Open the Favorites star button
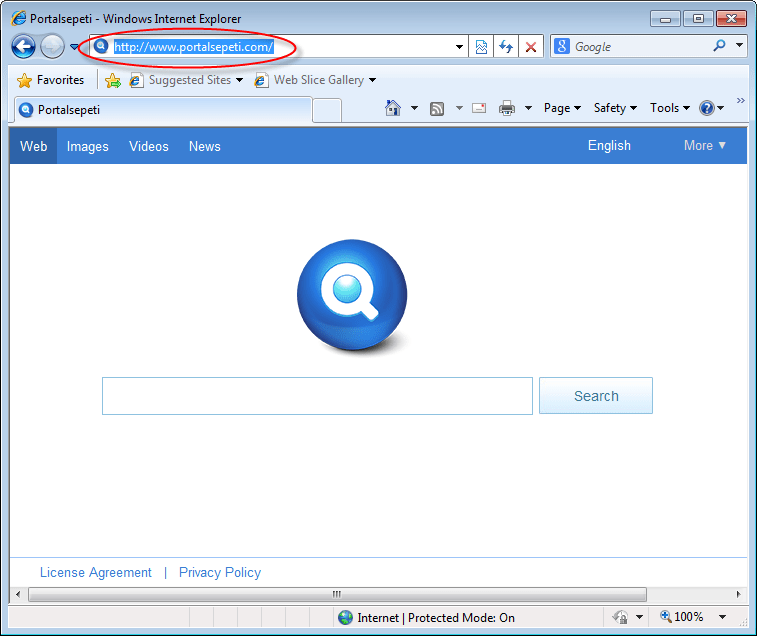 pos(51,80)
